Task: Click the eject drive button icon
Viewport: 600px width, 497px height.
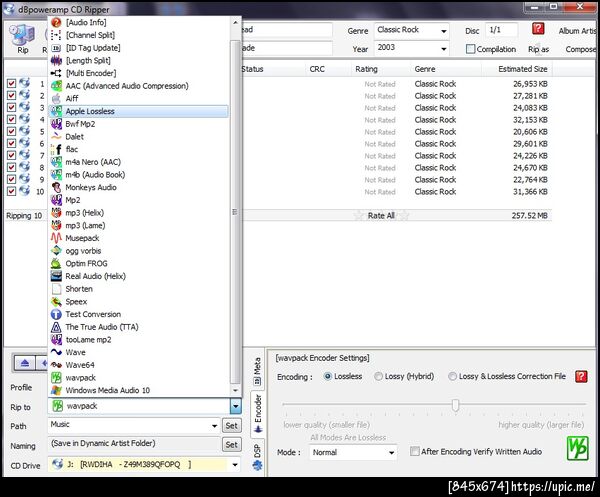Action: point(25,363)
